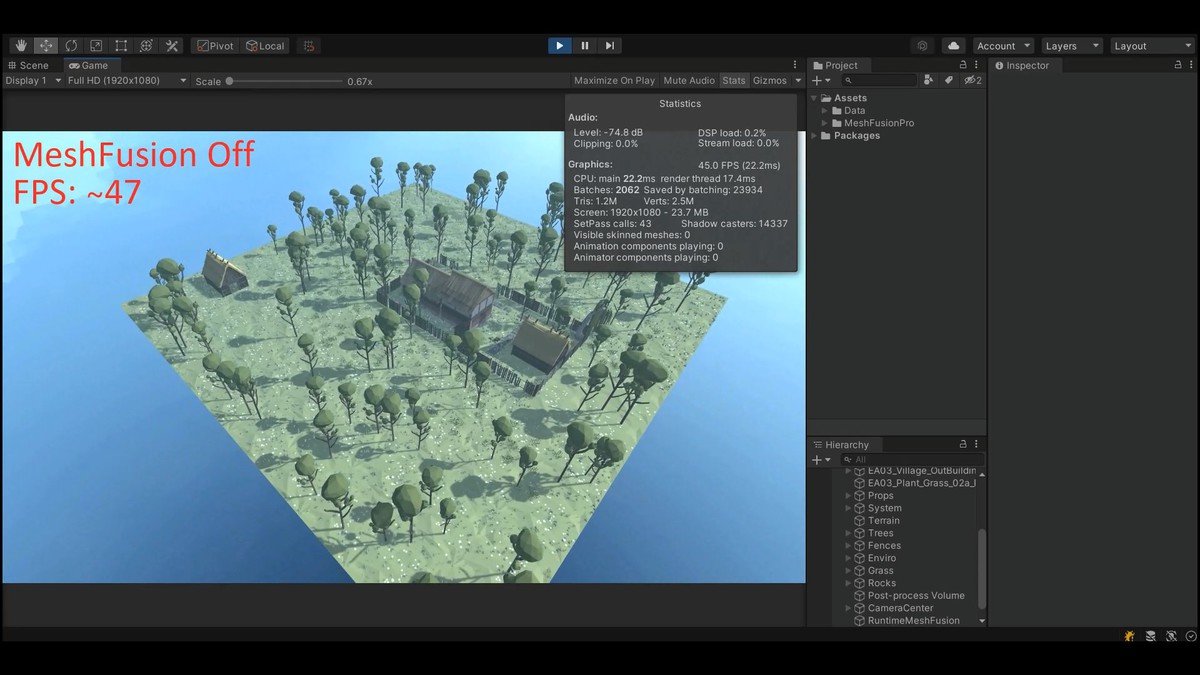
Task: Expand the Trees object in Hierarchy
Action: (x=848, y=533)
